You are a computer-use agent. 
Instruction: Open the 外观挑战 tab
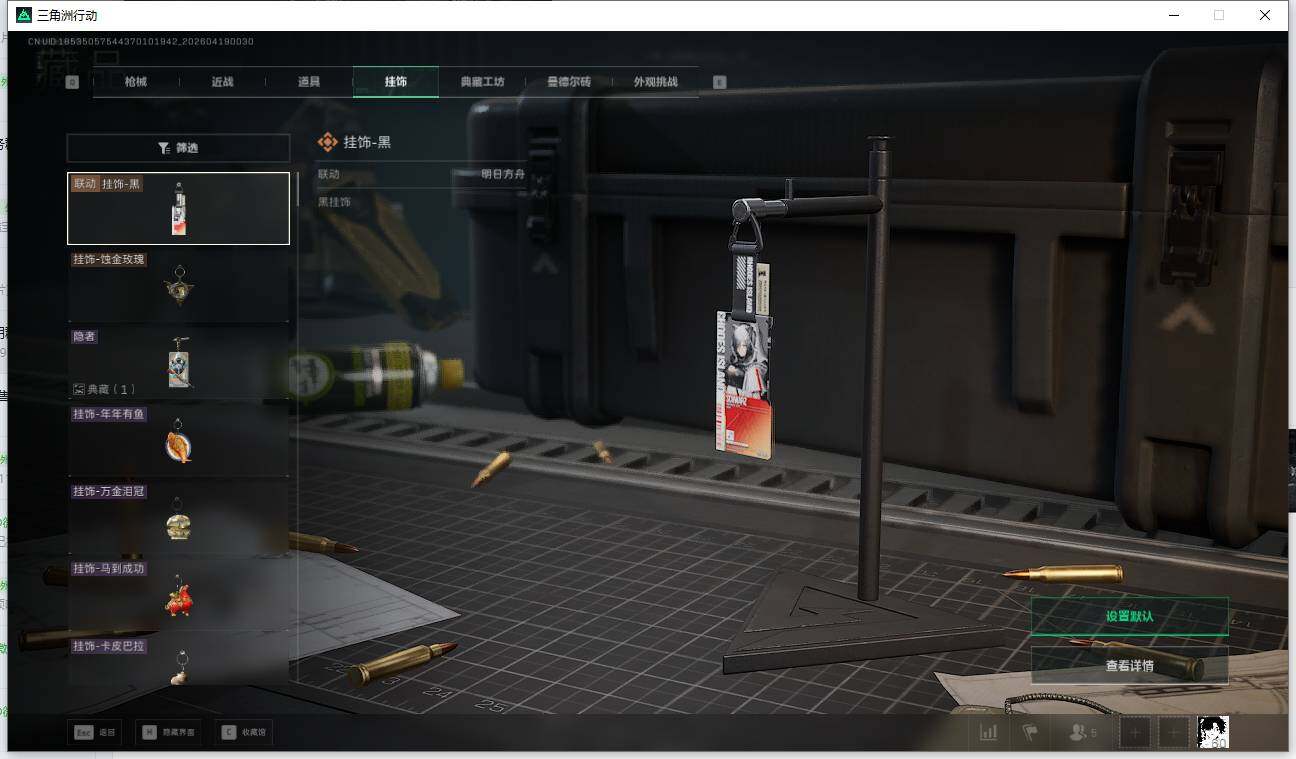655,82
